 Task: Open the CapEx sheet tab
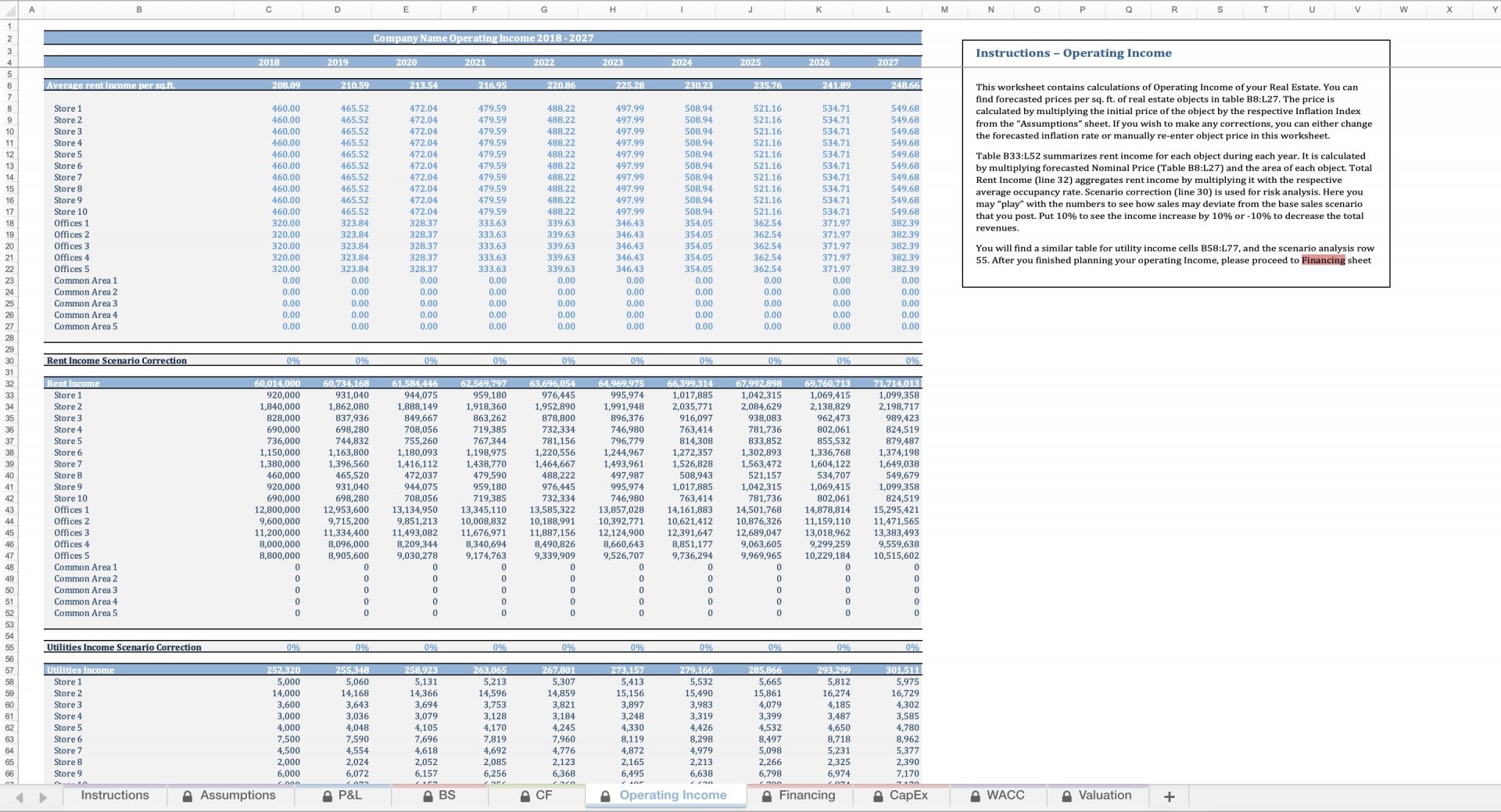coord(900,795)
